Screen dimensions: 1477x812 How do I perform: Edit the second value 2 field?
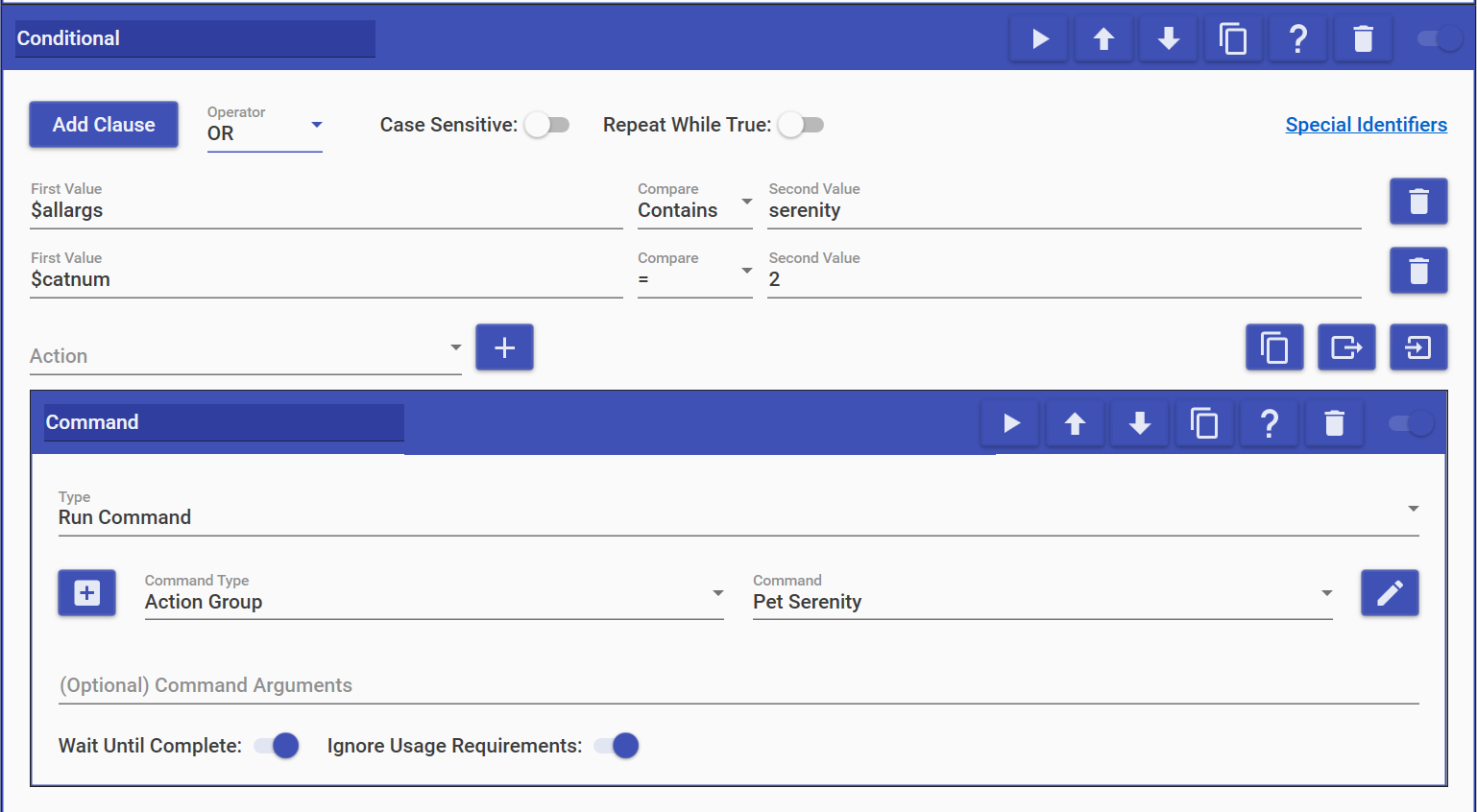pyautogui.click(x=1064, y=272)
